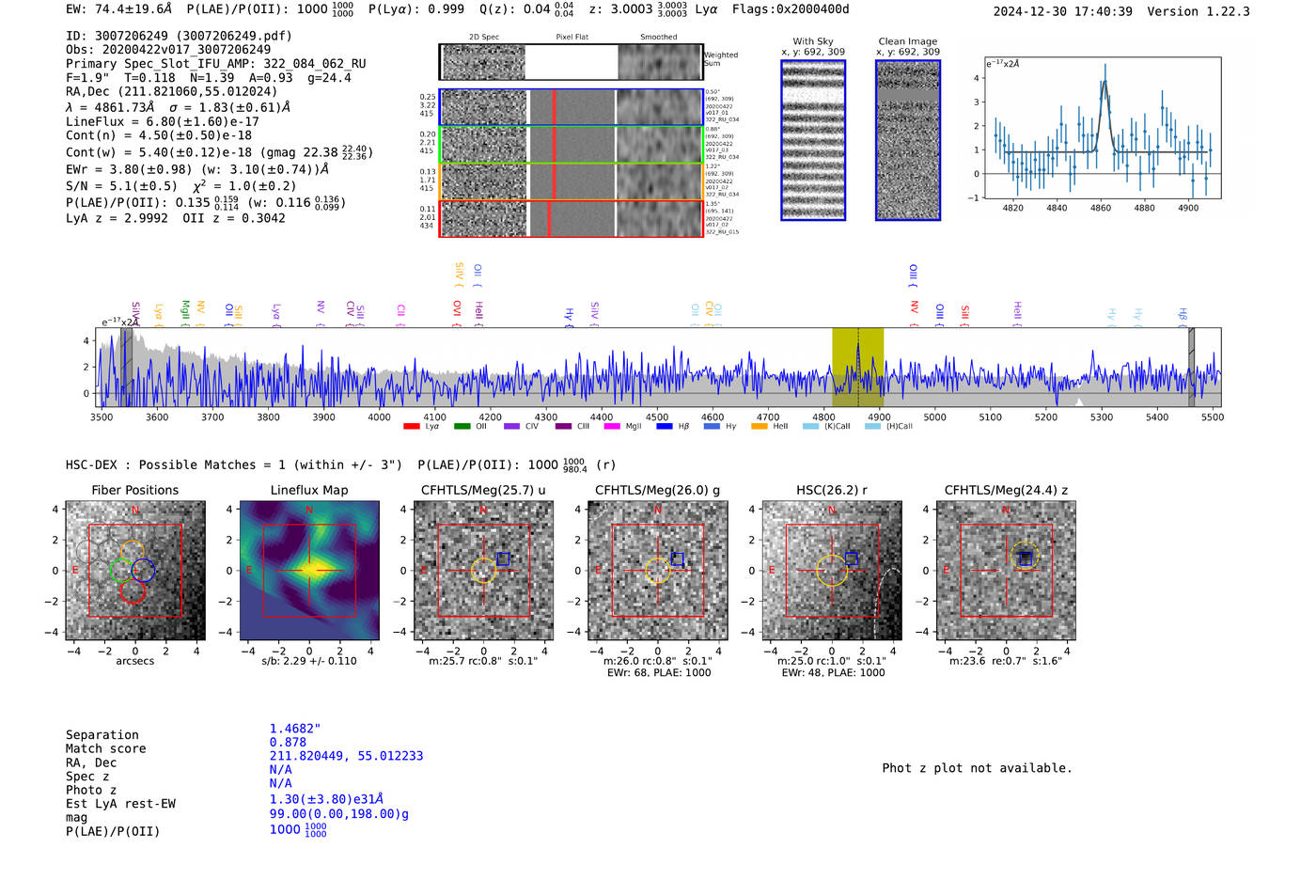The width and height of the screenshot is (1316, 896).
Task: Click the blue fiber circle in Fiber Positions
Action: coord(143,570)
